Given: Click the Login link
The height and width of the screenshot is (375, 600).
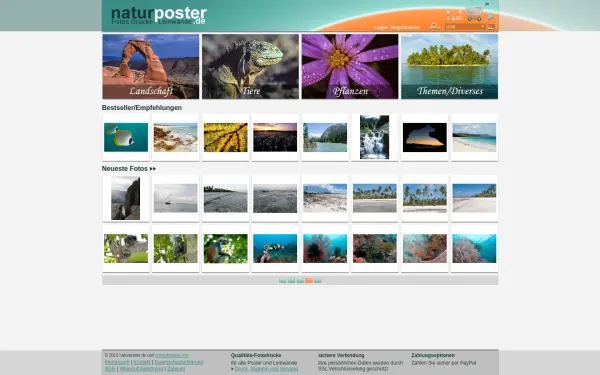Looking at the screenshot, I should (381, 28).
